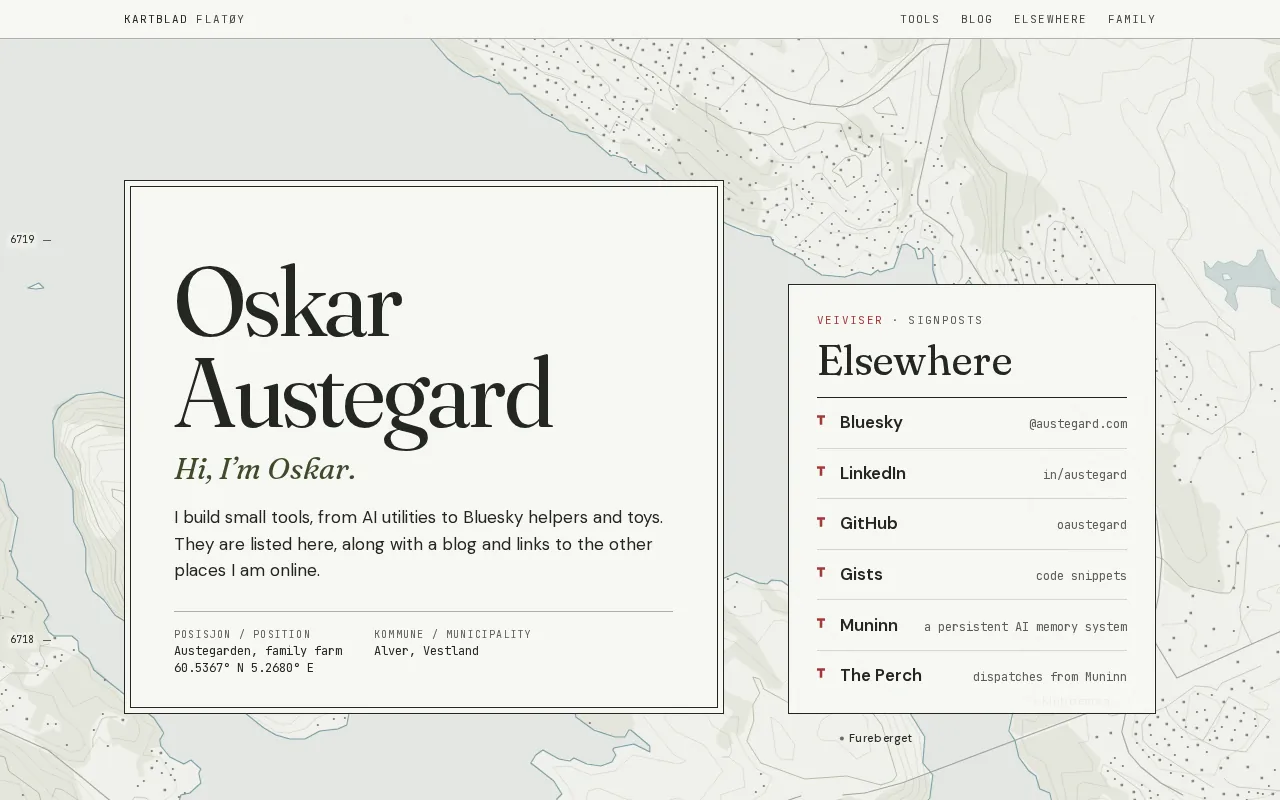Open the Blog nav item

[977, 19]
